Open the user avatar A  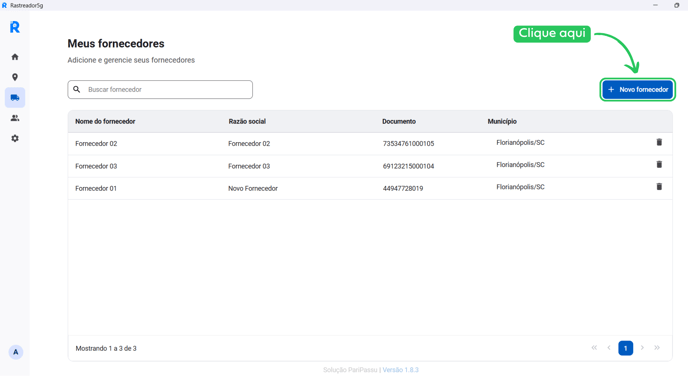pyautogui.click(x=16, y=352)
